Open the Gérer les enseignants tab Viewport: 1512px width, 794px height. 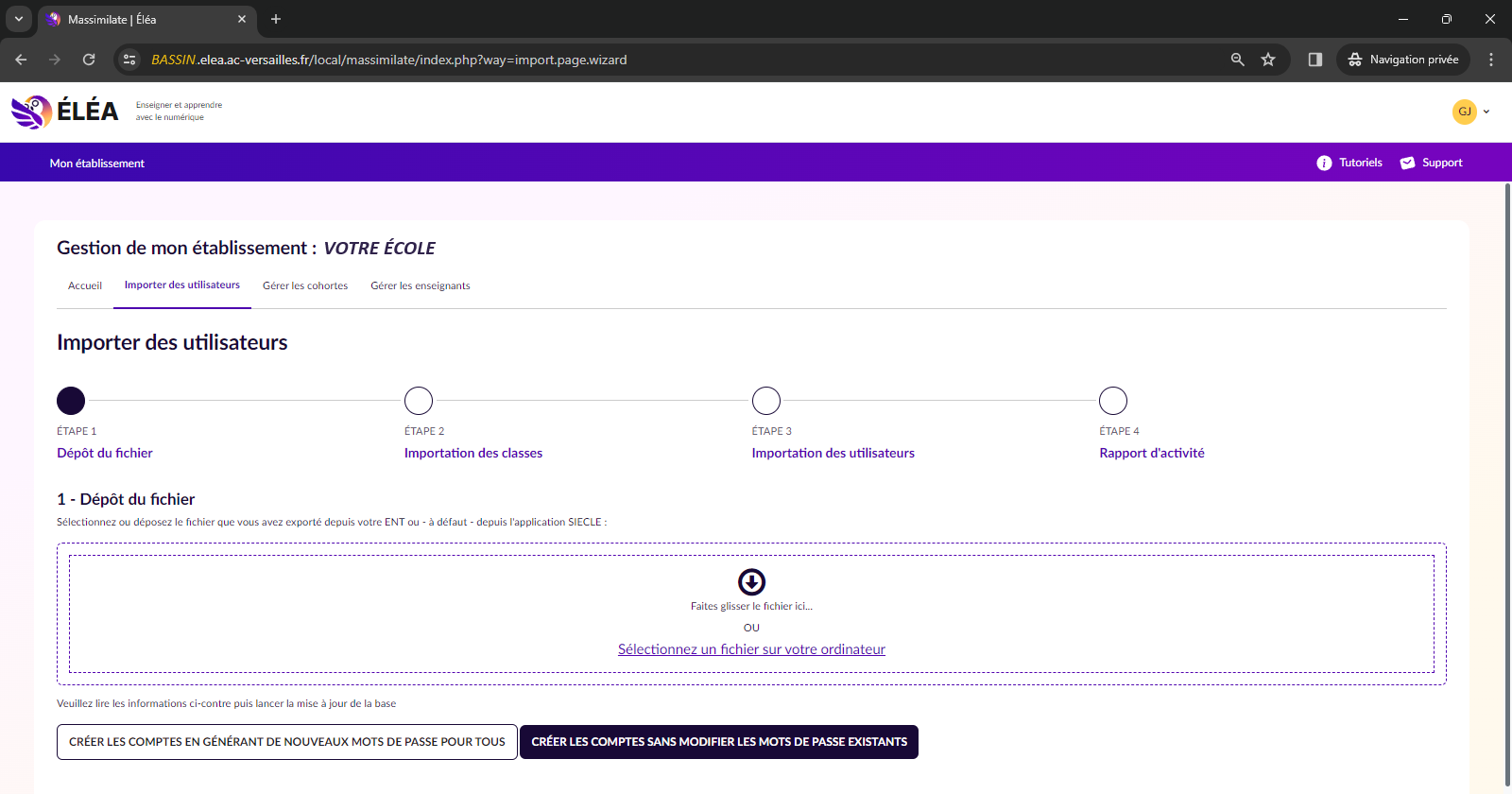click(421, 285)
